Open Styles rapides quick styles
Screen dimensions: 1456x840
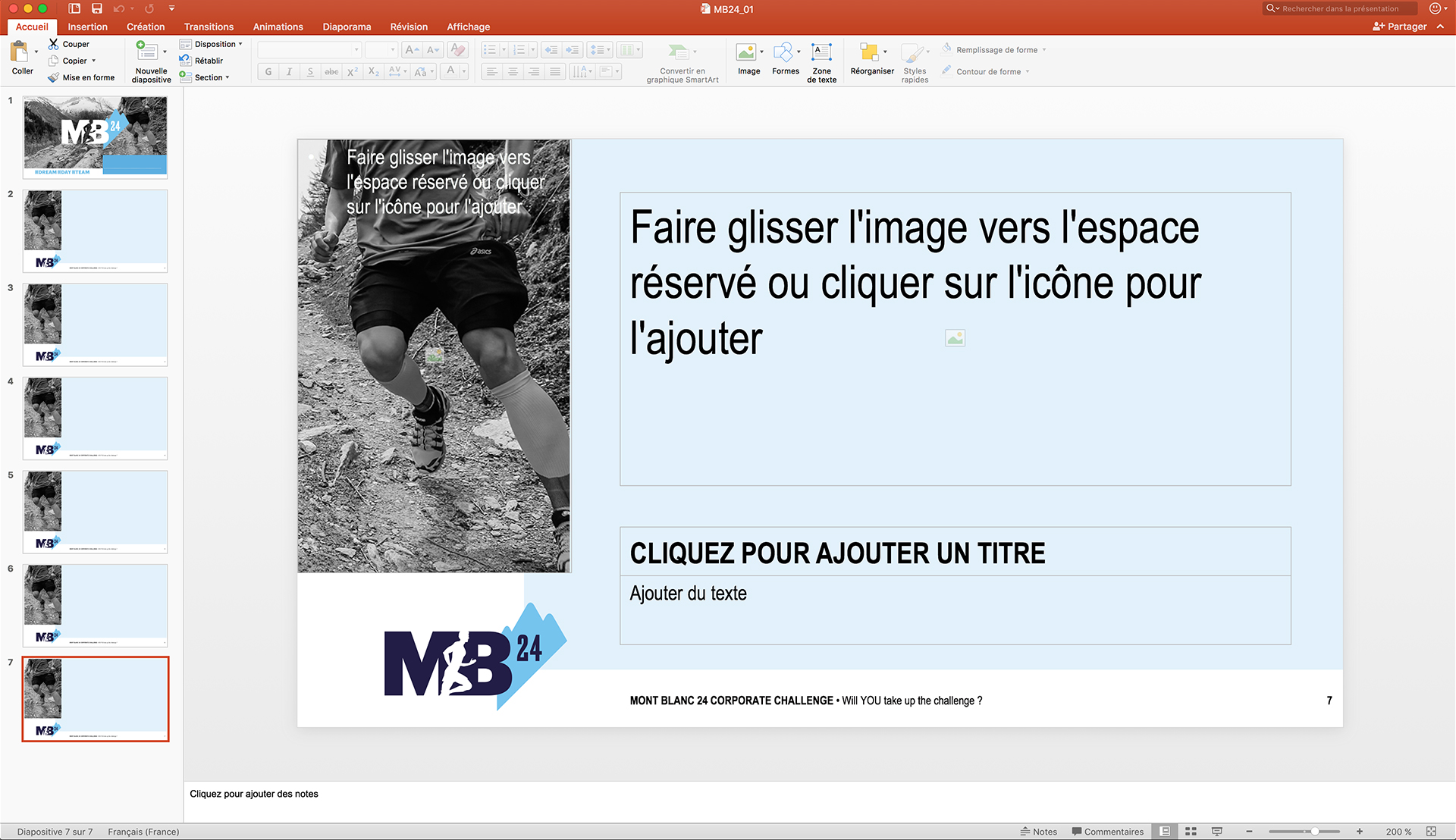[x=915, y=62]
